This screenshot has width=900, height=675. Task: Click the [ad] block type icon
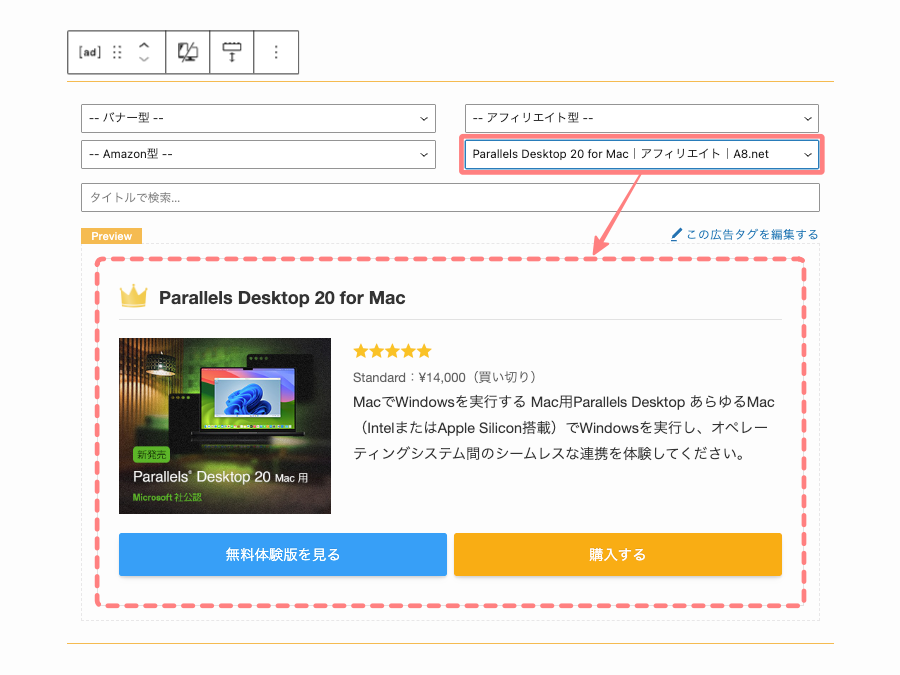tap(89, 52)
